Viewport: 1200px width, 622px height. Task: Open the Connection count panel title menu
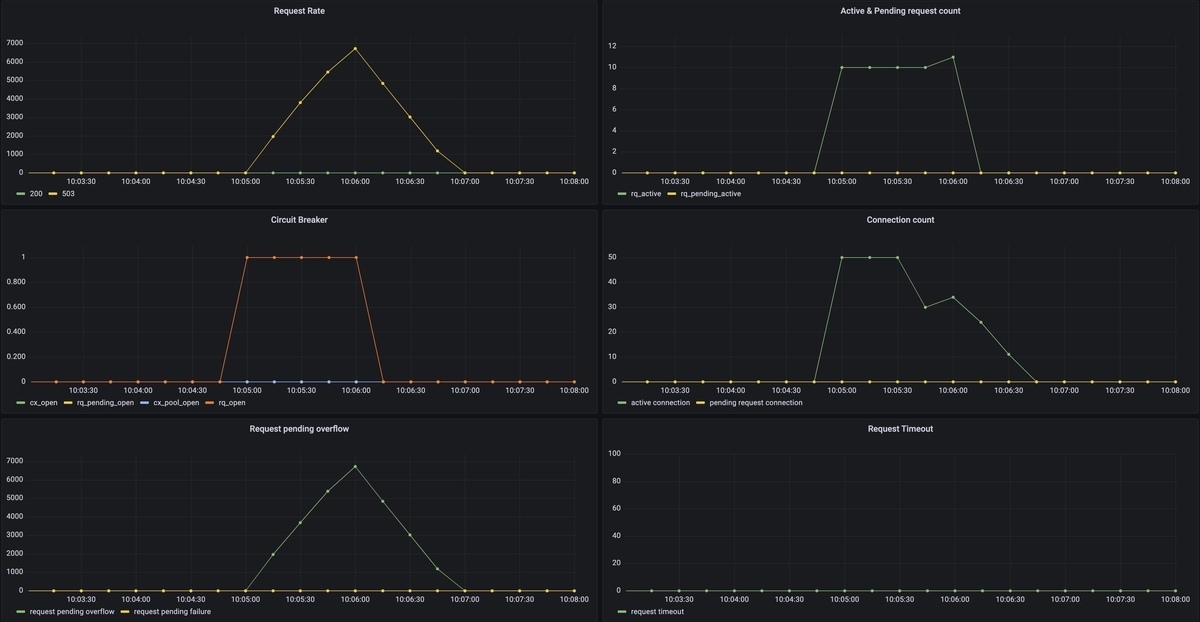(900, 220)
